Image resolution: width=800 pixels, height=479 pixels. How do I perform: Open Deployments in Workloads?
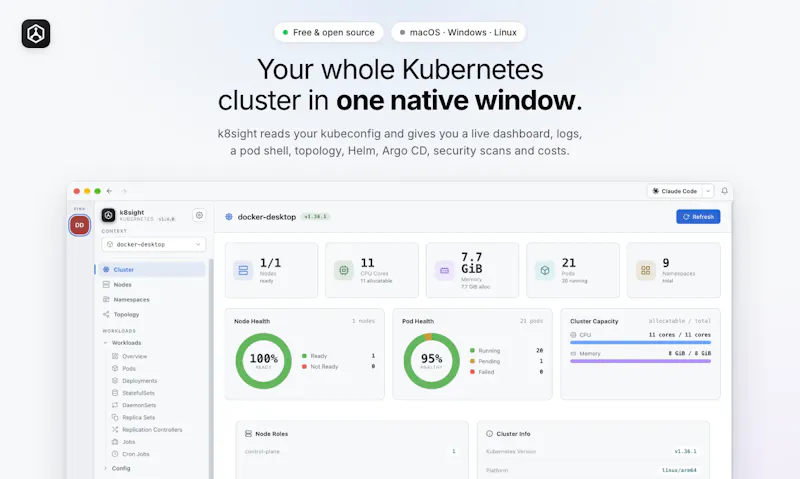[139, 381]
